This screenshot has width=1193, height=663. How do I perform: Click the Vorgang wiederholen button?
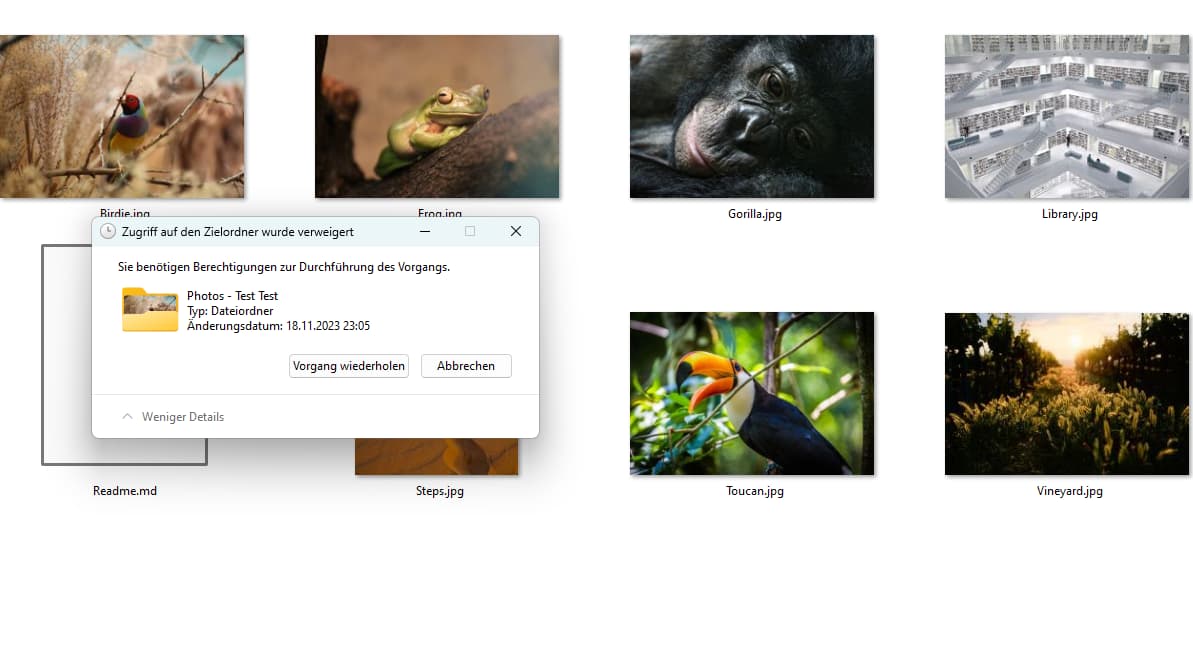(348, 366)
